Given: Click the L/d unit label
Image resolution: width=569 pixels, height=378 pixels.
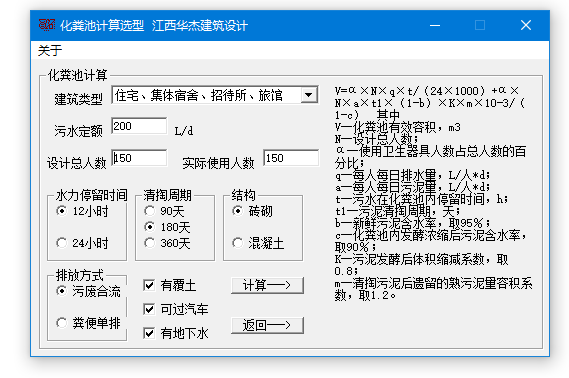Looking at the screenshot, I should 184,130.
